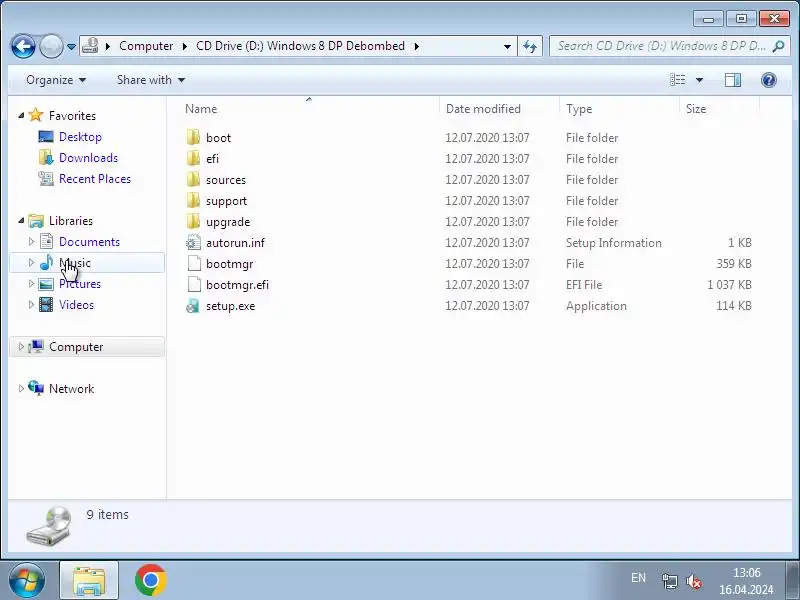Select the bootmgr file icon

pyautogui.click(x=194, y=263)
